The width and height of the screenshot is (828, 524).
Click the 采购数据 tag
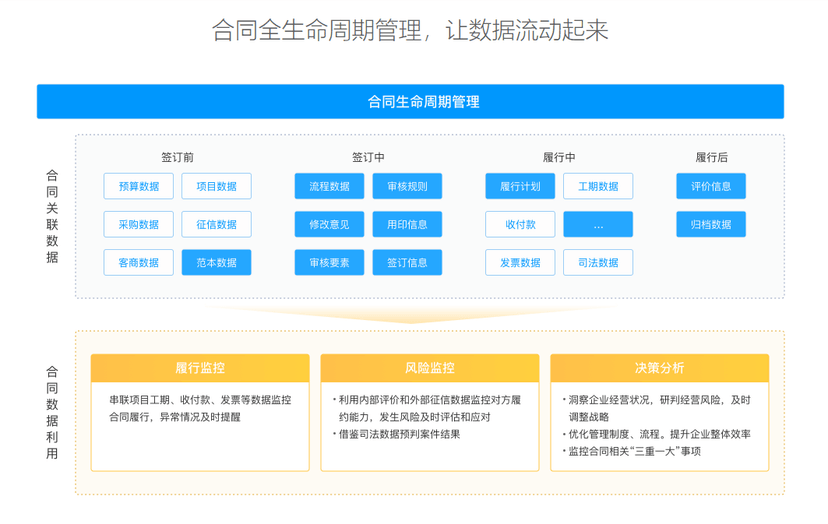138,224
